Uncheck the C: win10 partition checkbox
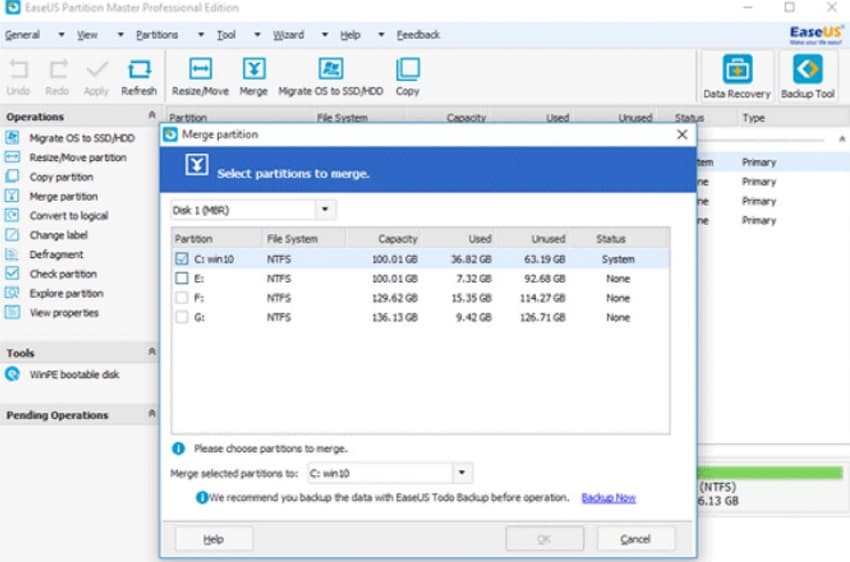Image resolution: width=850 pixels, height=562 pixels. click(182, 259)
